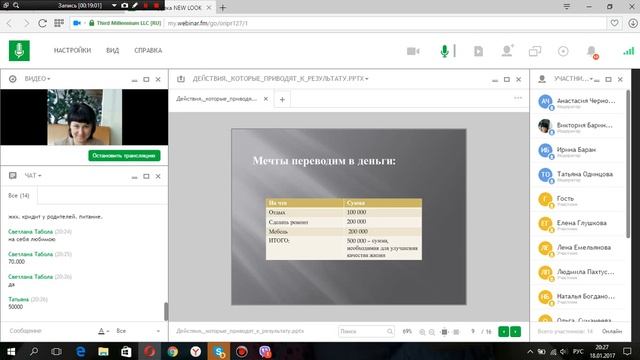Go to the next slide green arrow
The width and height of the screenshot is (640, 360).
point(516,331)
